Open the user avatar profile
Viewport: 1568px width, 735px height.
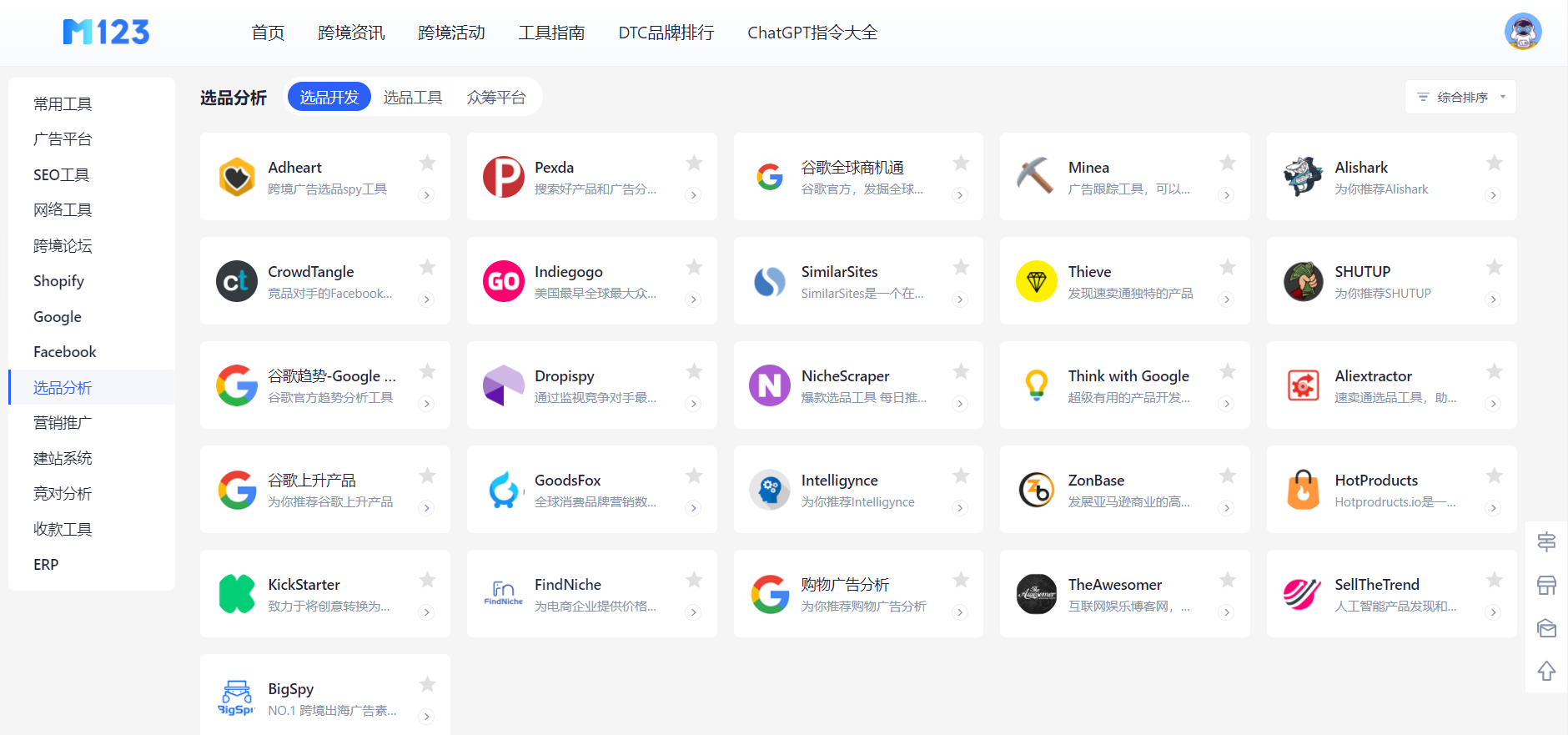(x=1523, y=32)
